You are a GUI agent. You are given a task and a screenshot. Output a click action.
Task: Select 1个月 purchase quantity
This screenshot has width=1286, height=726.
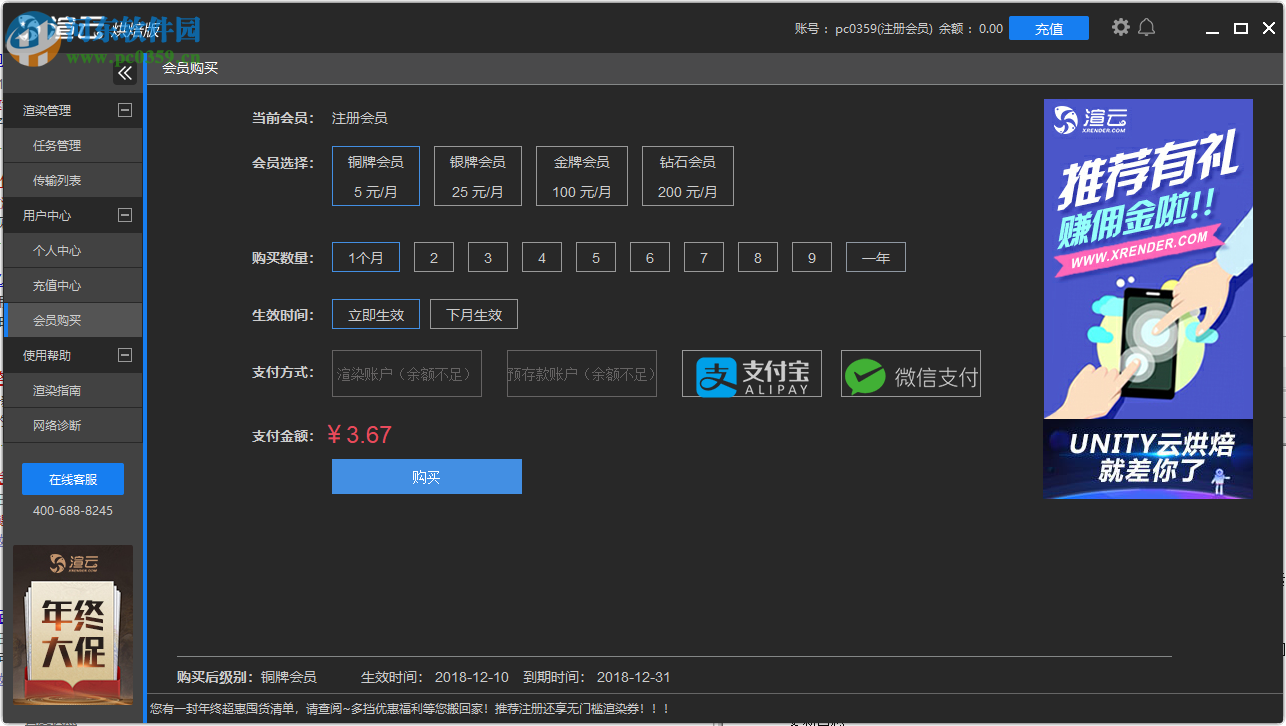366,257
